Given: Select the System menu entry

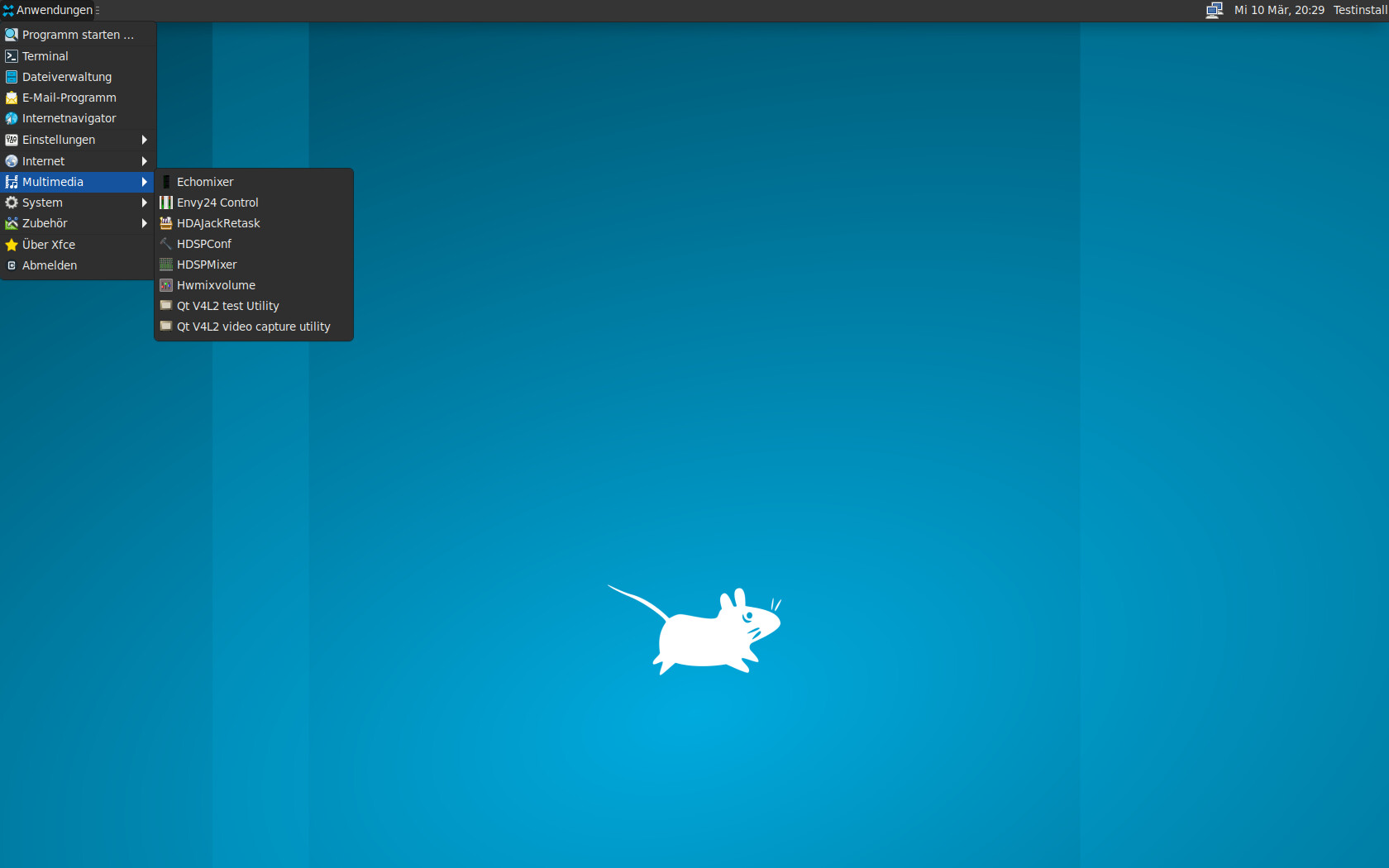Looking at the screenshot, I should click(x=78, y=203).
